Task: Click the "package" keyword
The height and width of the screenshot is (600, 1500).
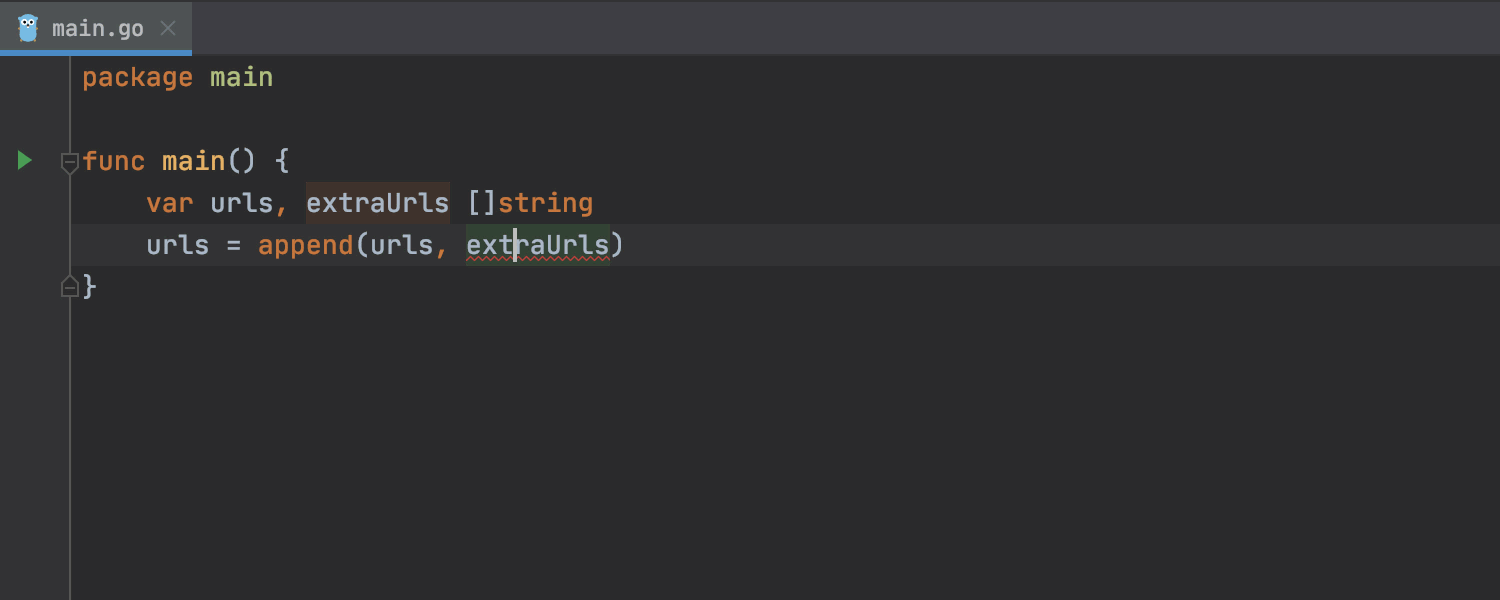Action: click(x=137, y=78)
